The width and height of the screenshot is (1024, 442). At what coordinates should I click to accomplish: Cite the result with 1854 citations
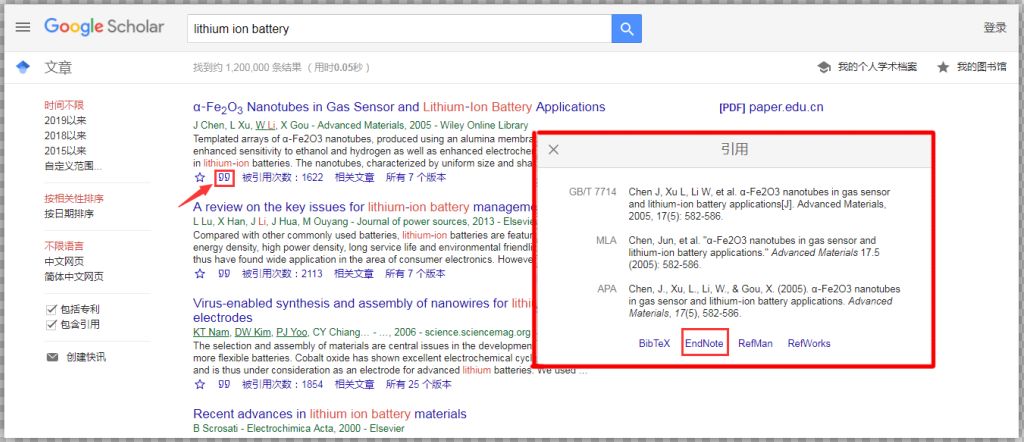point(224,385)
